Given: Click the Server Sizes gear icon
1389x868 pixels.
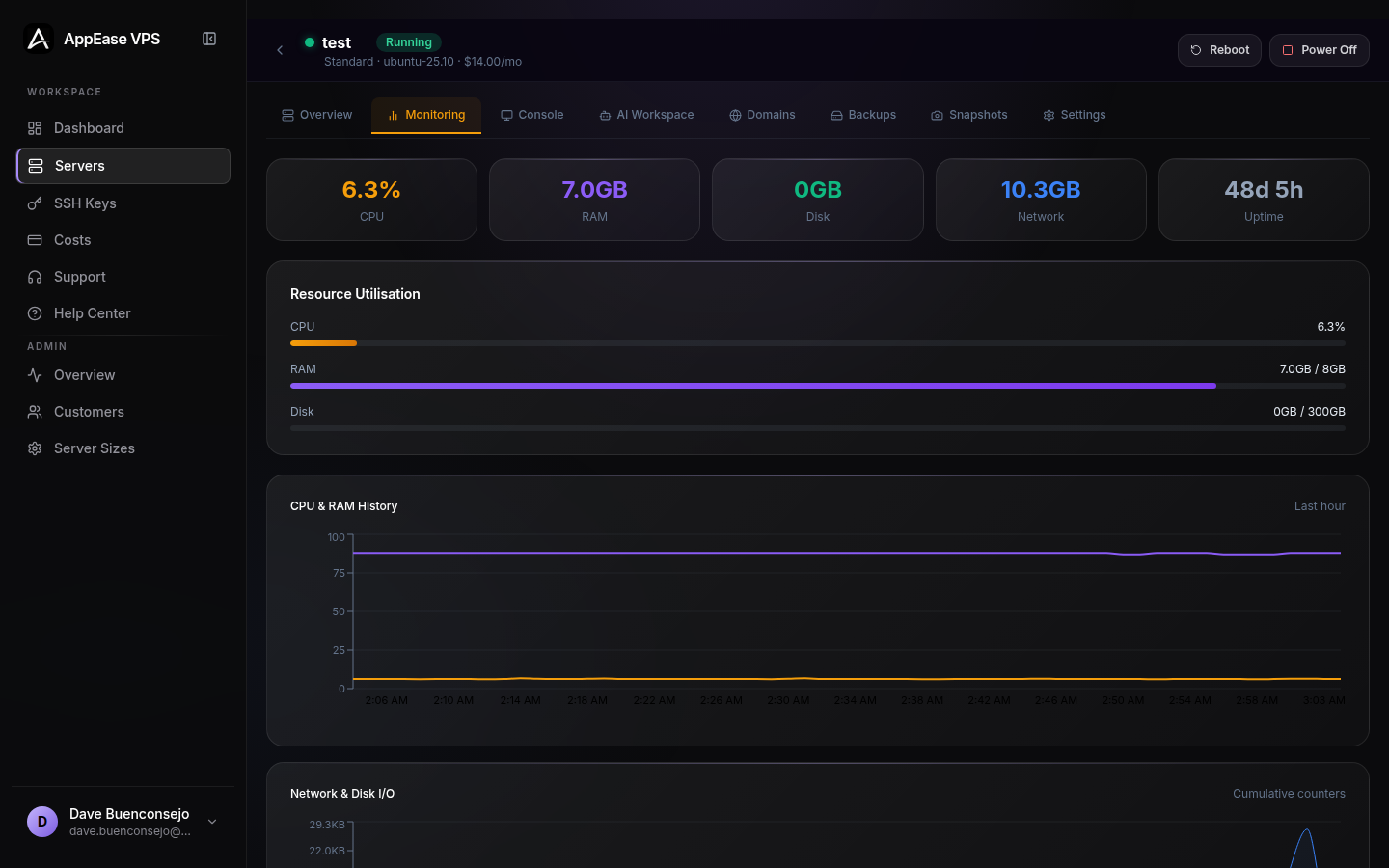Looking at the screenshot, I should 35,448.
